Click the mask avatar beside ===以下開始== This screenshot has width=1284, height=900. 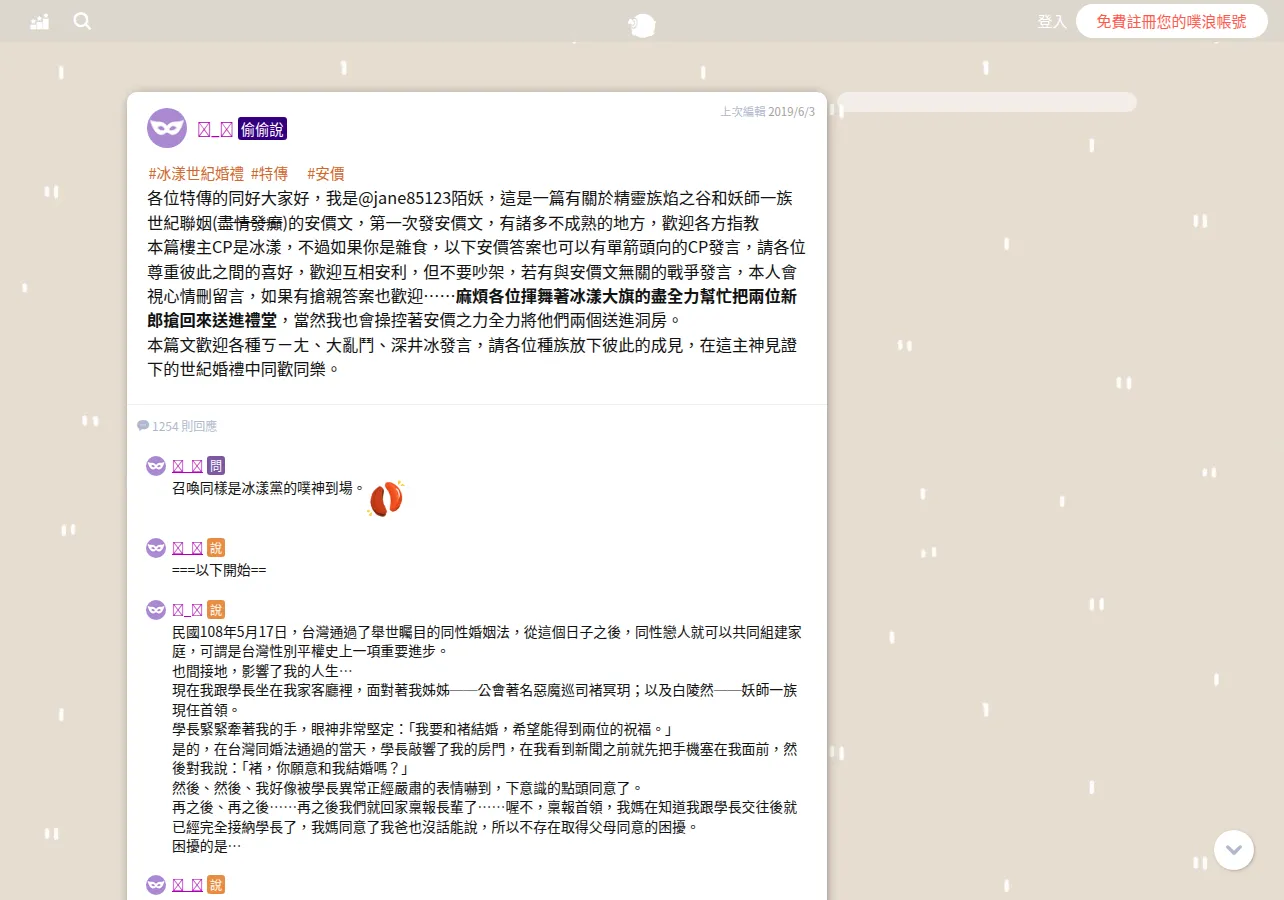[x=156, y=548]
